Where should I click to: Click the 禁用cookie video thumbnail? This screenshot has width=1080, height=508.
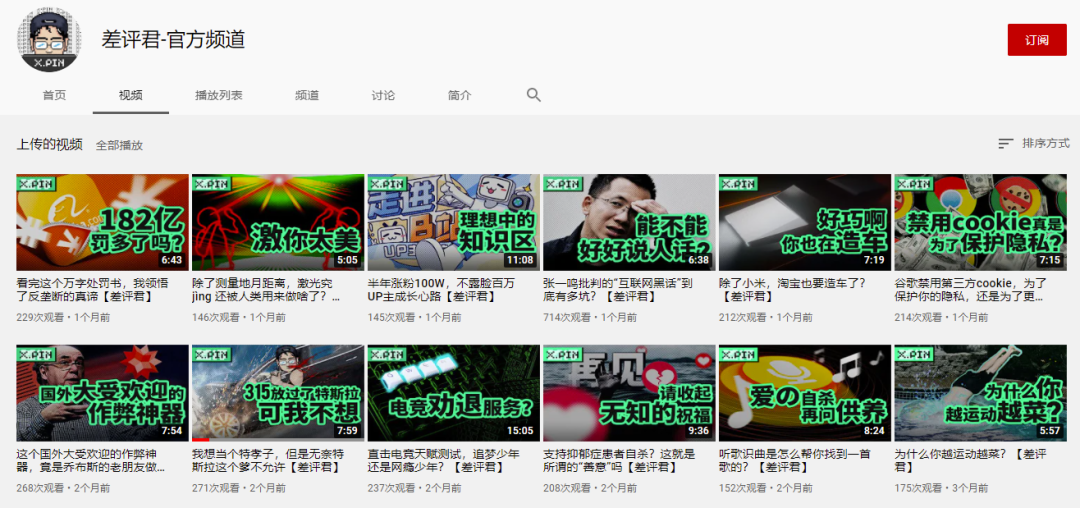(x=980, y=222)
